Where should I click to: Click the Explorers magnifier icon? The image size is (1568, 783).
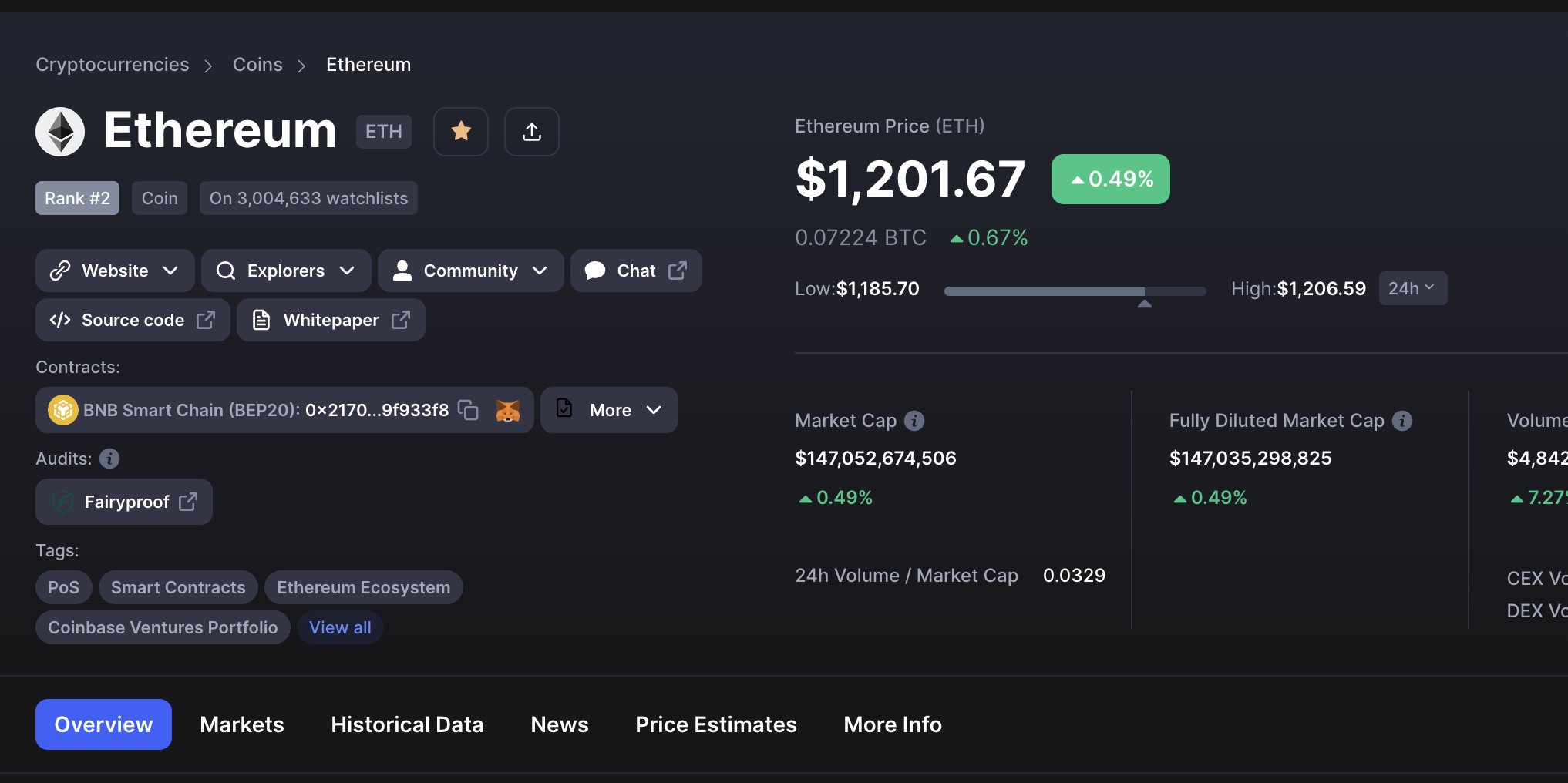pos(226,271)
